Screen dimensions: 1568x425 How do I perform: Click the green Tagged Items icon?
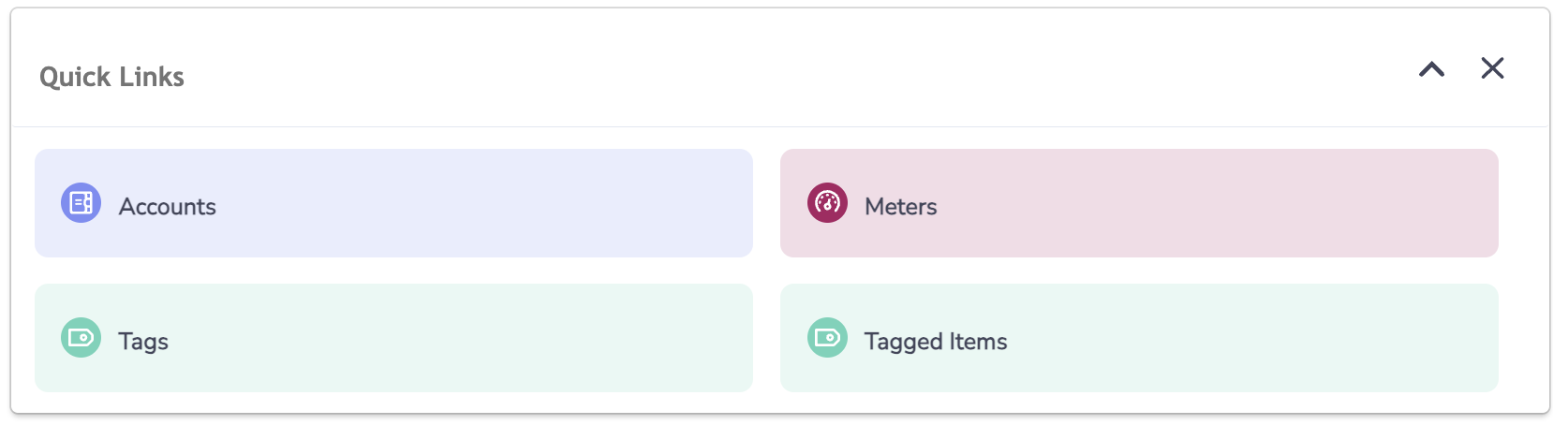pos(828,338)
